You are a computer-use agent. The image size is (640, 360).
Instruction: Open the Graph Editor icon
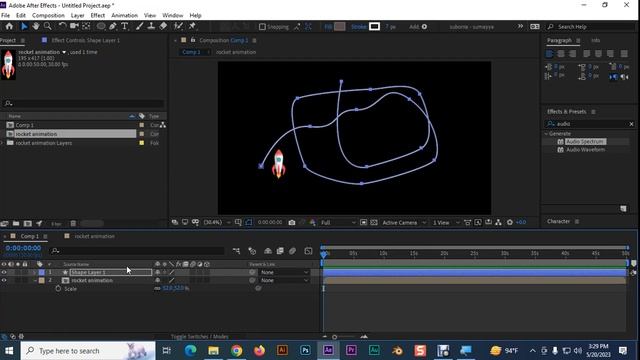308,251
